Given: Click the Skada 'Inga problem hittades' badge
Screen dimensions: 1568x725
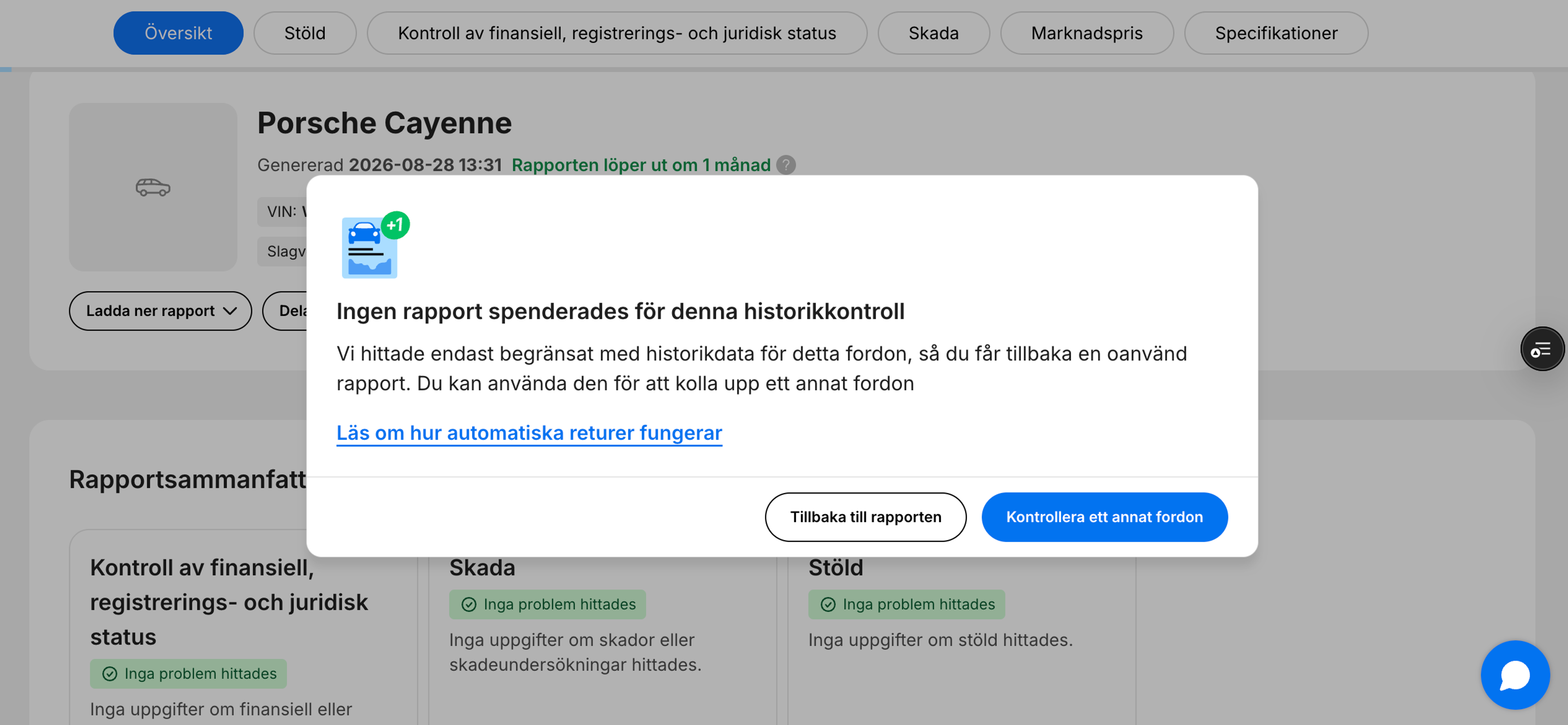Looking at the screenshot, I should click(x=547, y=605).
